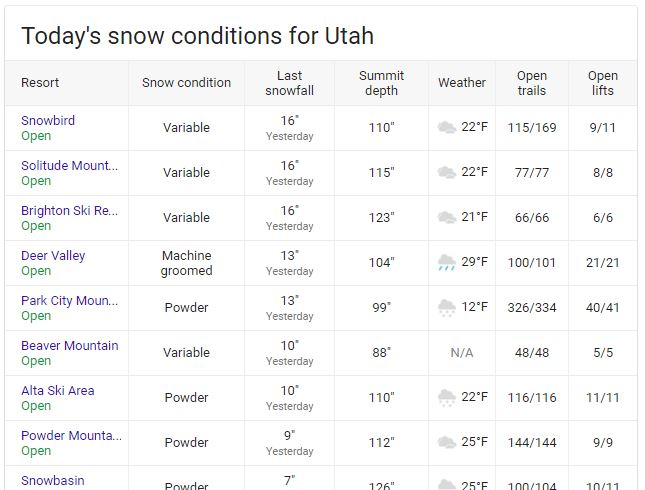Click the Open trails column header
The image size is (645, 490).
[x=532, y=83]
